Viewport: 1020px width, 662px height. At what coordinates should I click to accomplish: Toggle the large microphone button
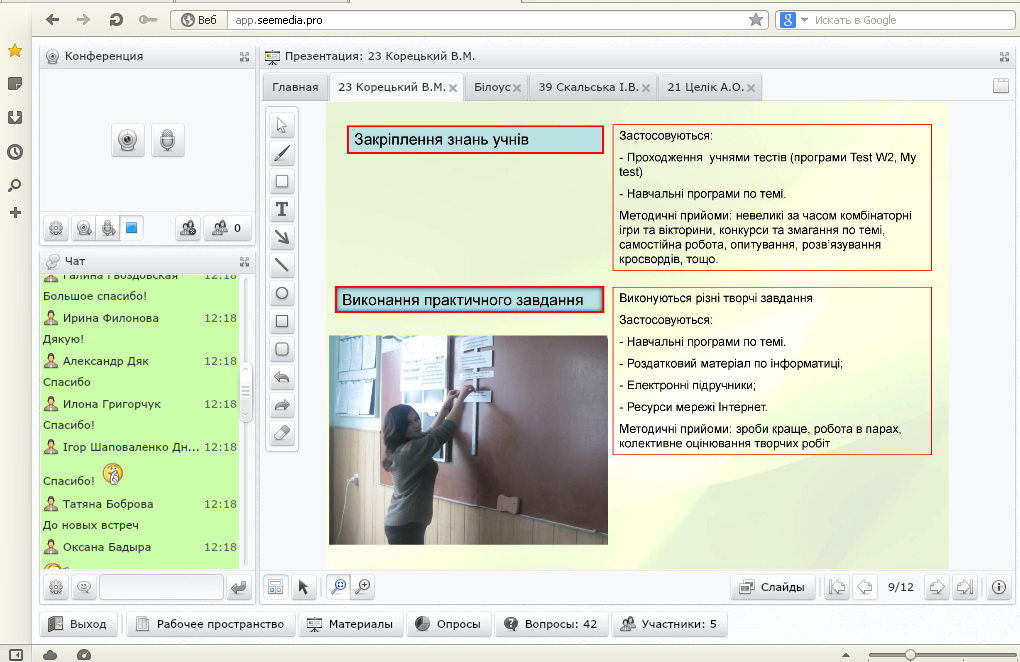168,141
